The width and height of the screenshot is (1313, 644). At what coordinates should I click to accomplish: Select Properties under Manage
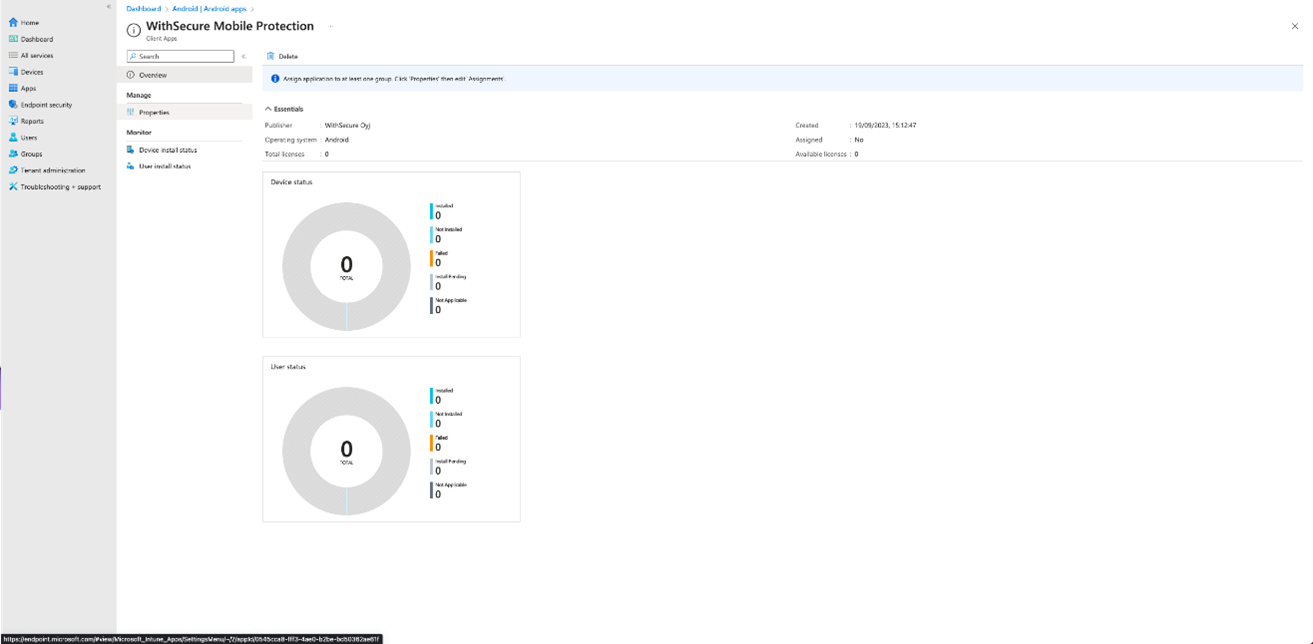(155, 112)
